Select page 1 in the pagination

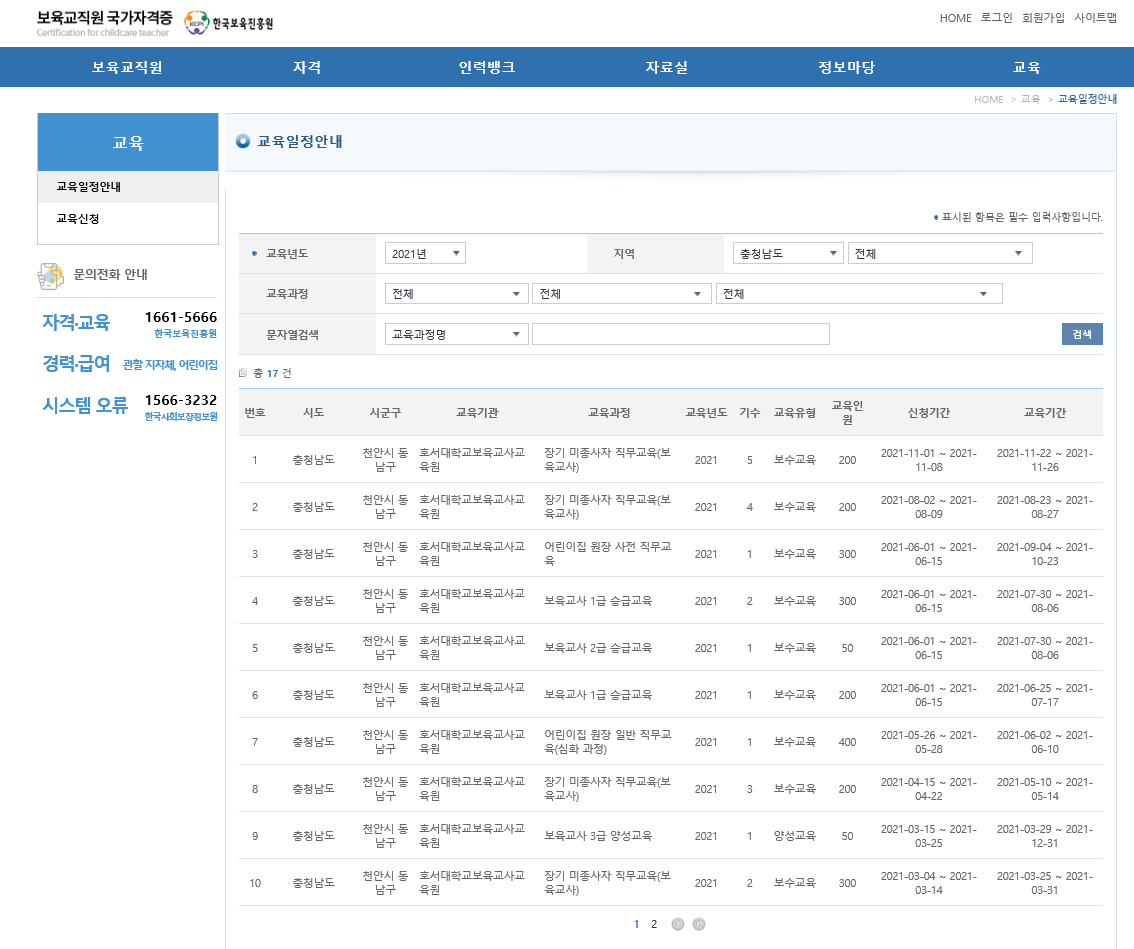point(636,924)
